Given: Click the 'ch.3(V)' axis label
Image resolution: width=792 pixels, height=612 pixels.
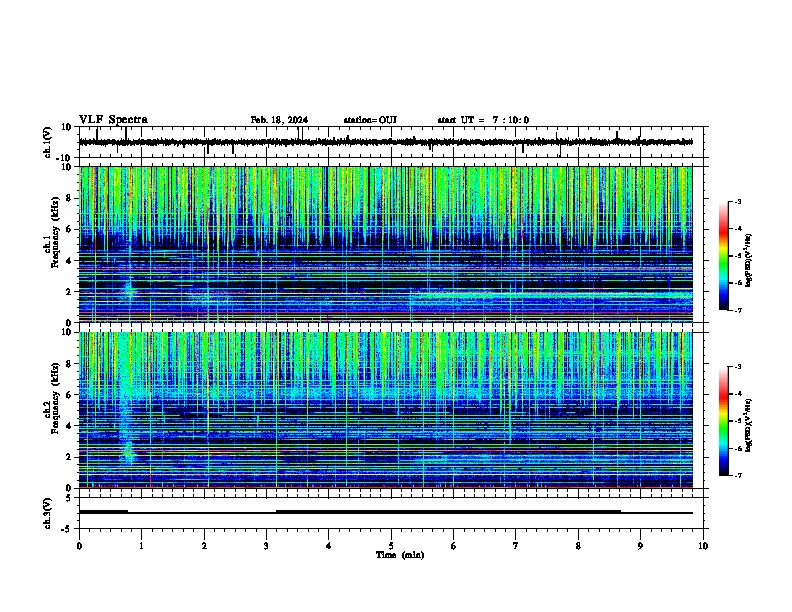Looking at the screenshot, I should (48, 514).
